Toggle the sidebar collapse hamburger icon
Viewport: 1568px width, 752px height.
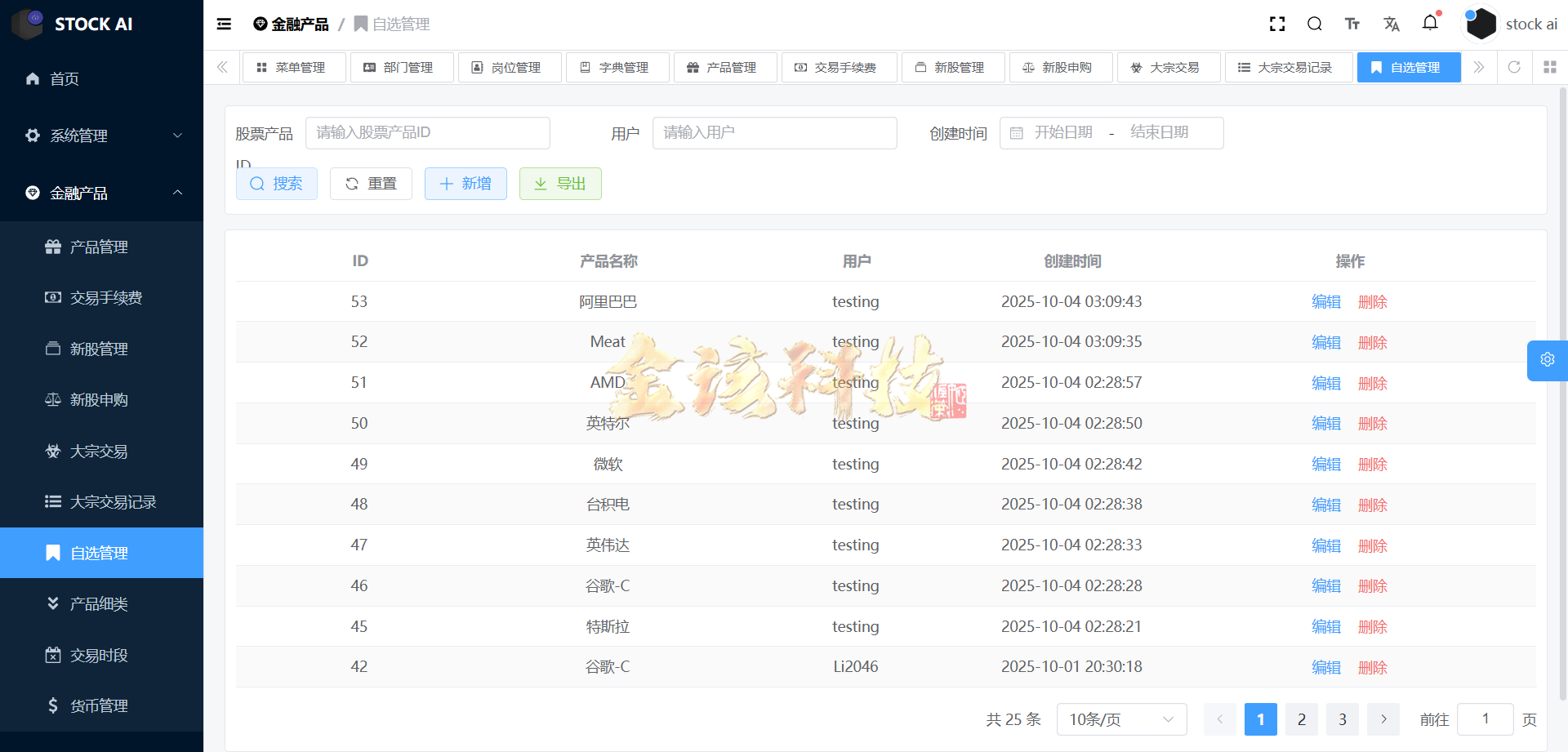coord(224,24)
